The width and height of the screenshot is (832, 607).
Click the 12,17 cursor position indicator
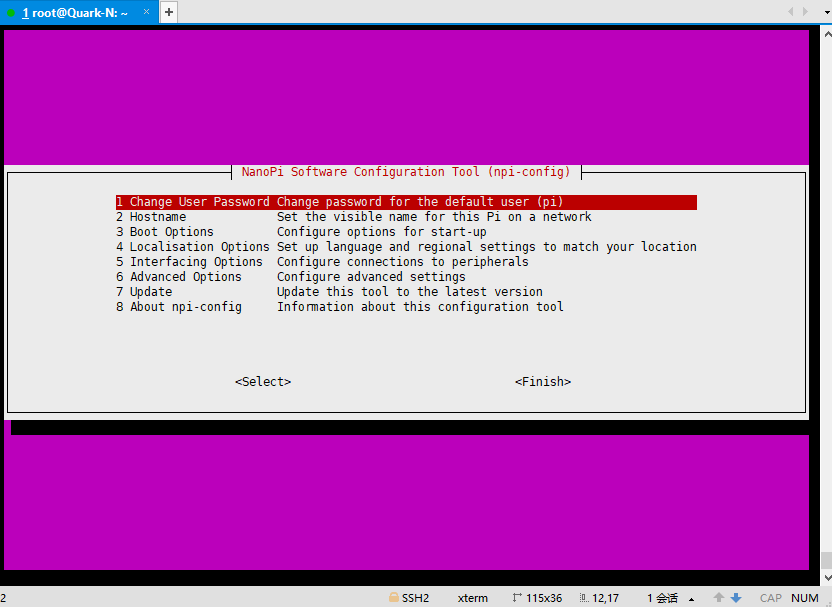coord(599,598)
